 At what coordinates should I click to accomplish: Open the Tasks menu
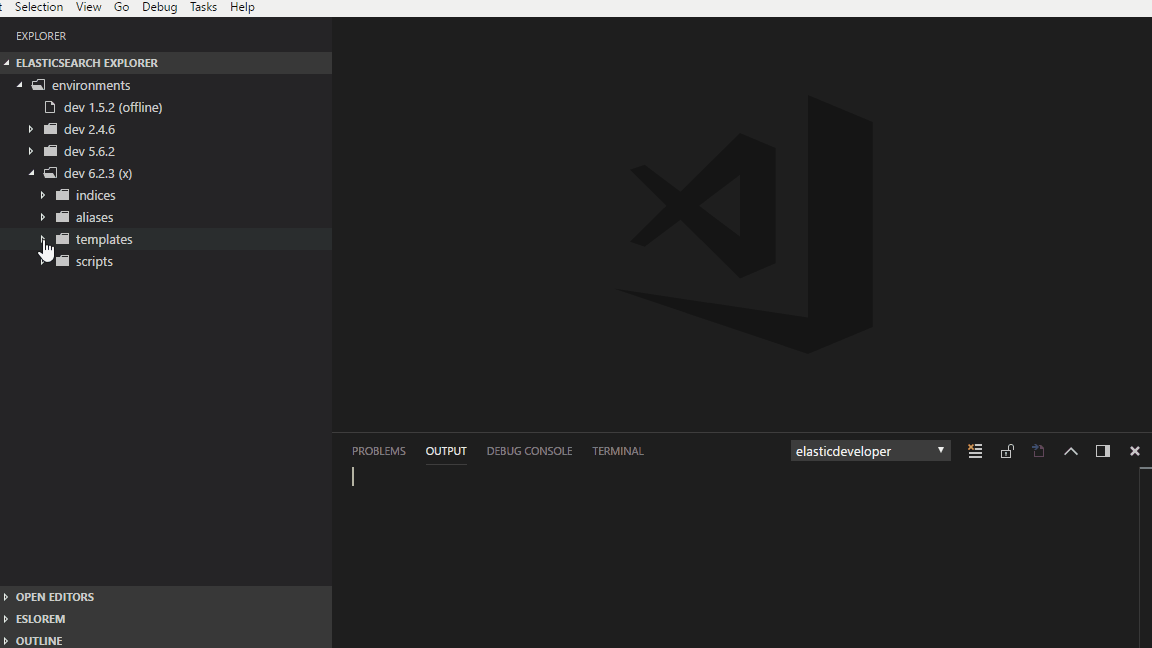coord(203,7)
